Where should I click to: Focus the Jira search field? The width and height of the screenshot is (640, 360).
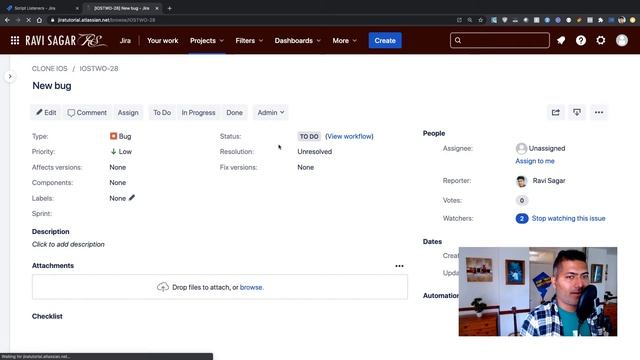(x=500, y=40)
